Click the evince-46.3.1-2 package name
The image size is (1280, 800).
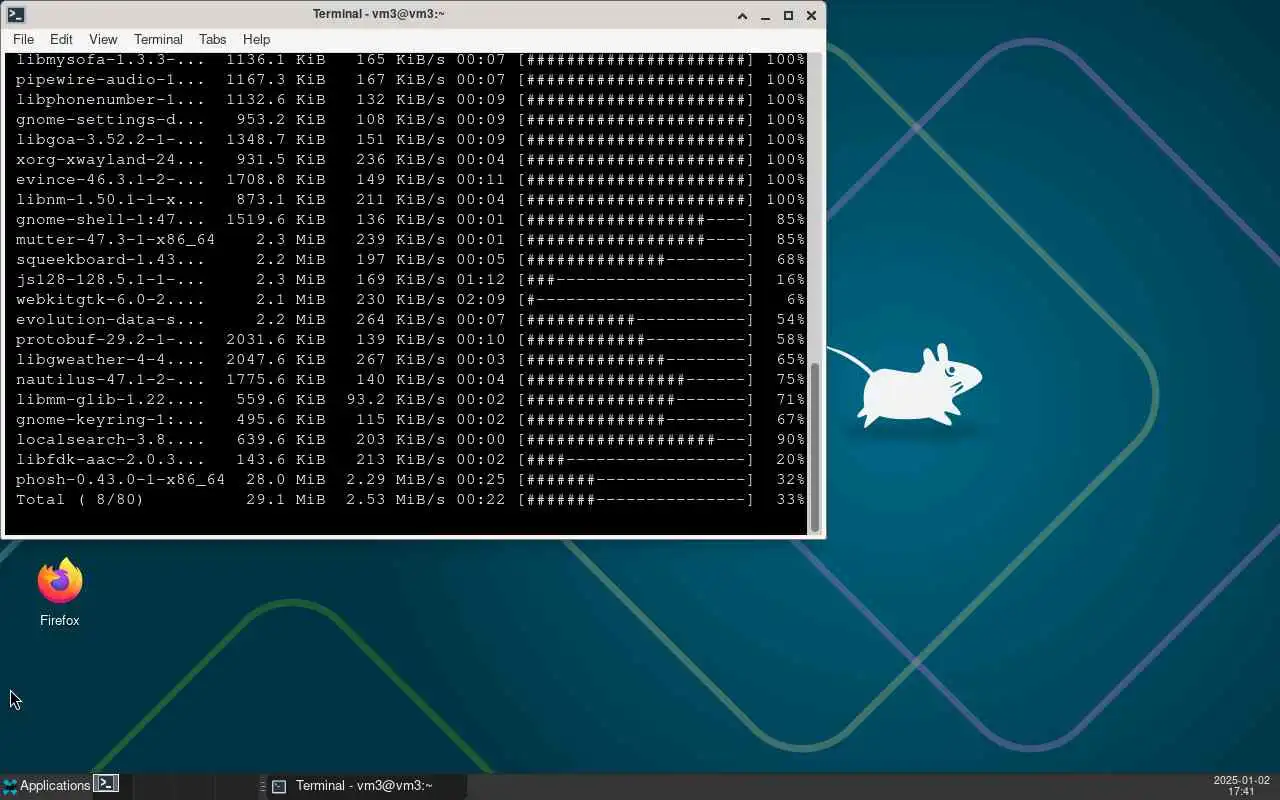click(x=110, y=179)
